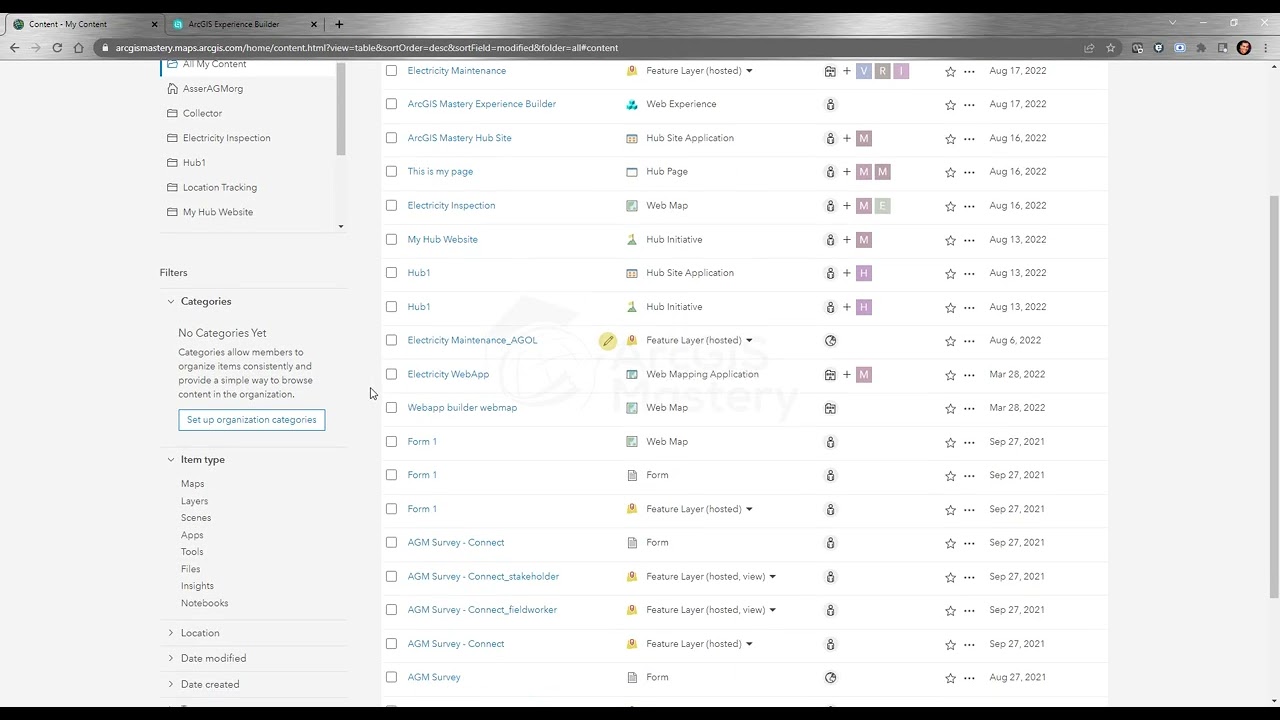Star the AGM Survey - Connect_stakeholder item

click(x=950, y=577)
